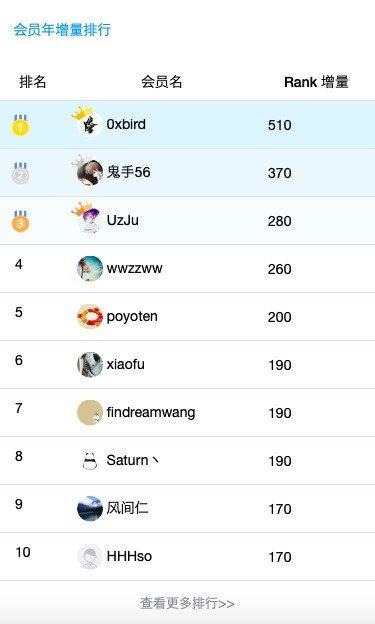
Task: Open the 查看更多排行>> link
Action: click(187, 603)
